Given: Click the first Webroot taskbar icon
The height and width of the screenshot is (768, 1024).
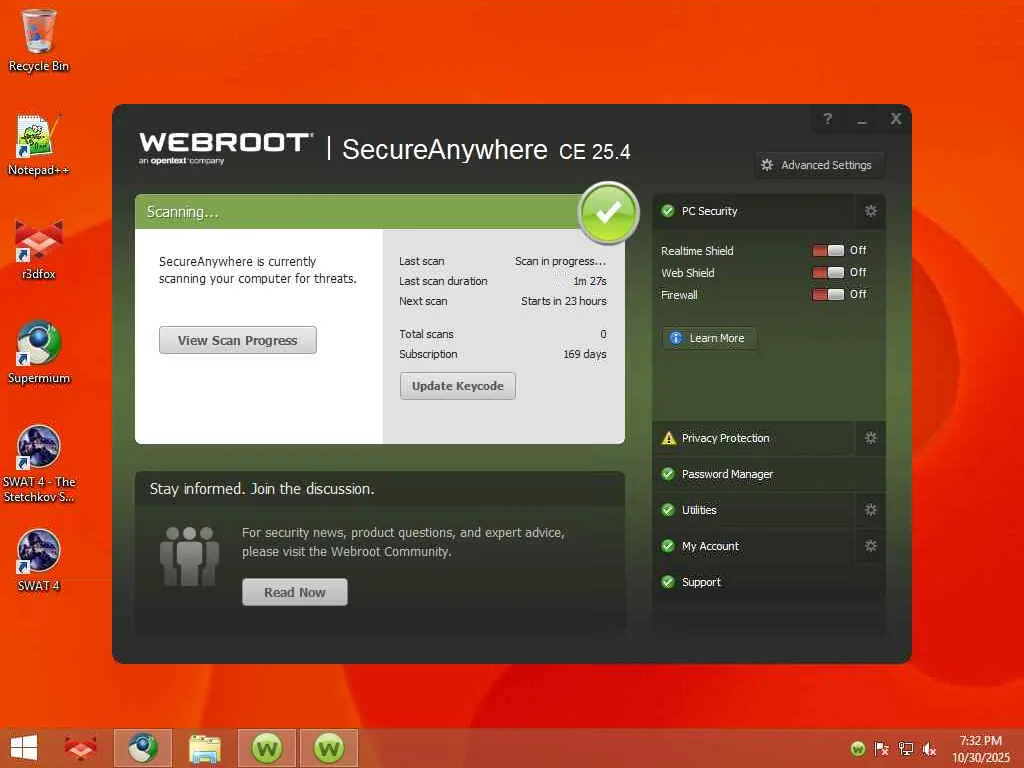Looking at the screenshot, I should (x=267, y=748).
